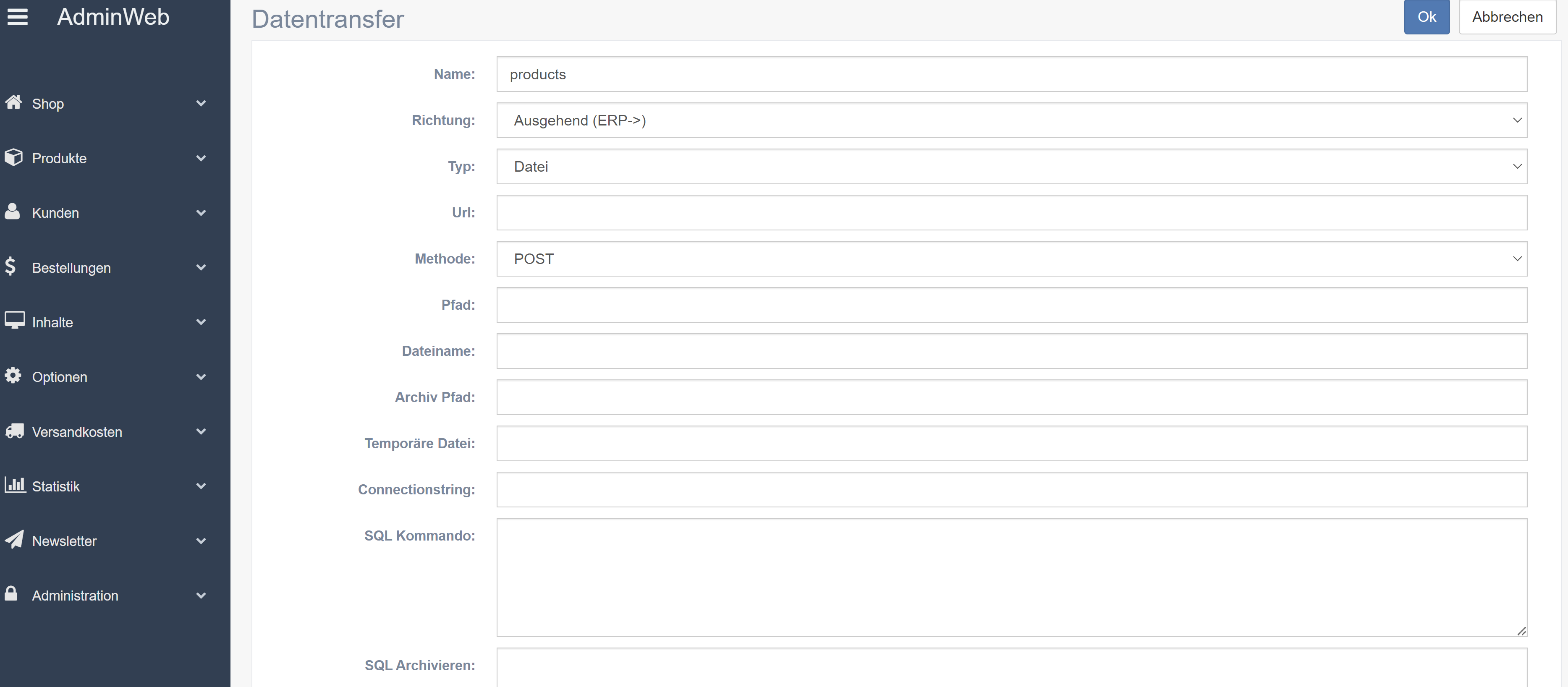Viewport: 1568px width, 687px height.
Task: Expand the Versandkosten chevron
Action: [x=201, y=431]
